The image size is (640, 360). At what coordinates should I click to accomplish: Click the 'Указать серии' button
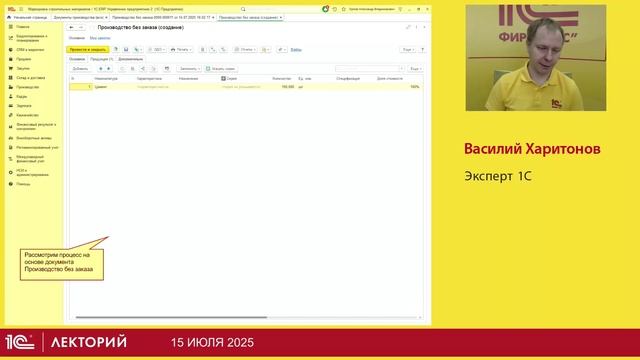(220, 69)
